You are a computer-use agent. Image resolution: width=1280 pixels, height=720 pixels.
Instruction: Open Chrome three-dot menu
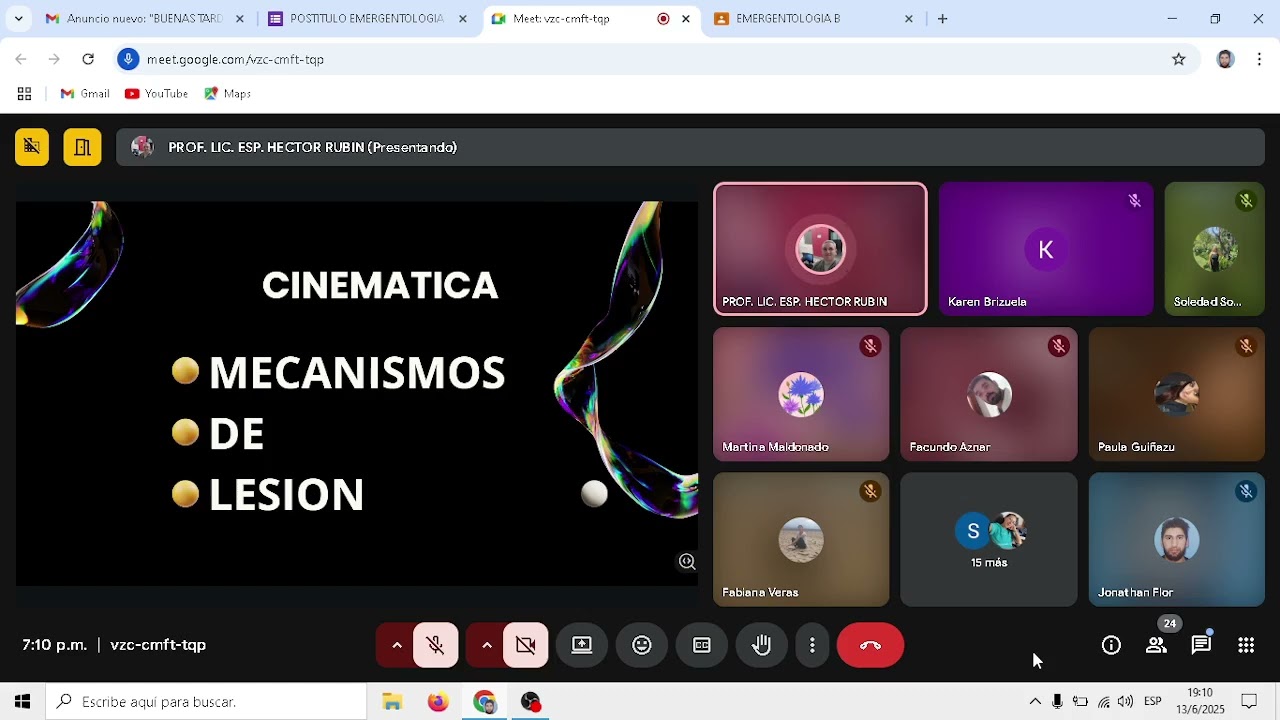1259,59
